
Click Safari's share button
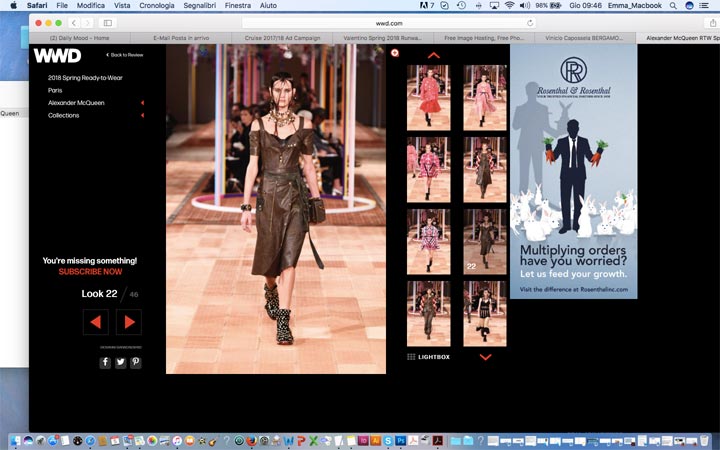coord(713,23)
